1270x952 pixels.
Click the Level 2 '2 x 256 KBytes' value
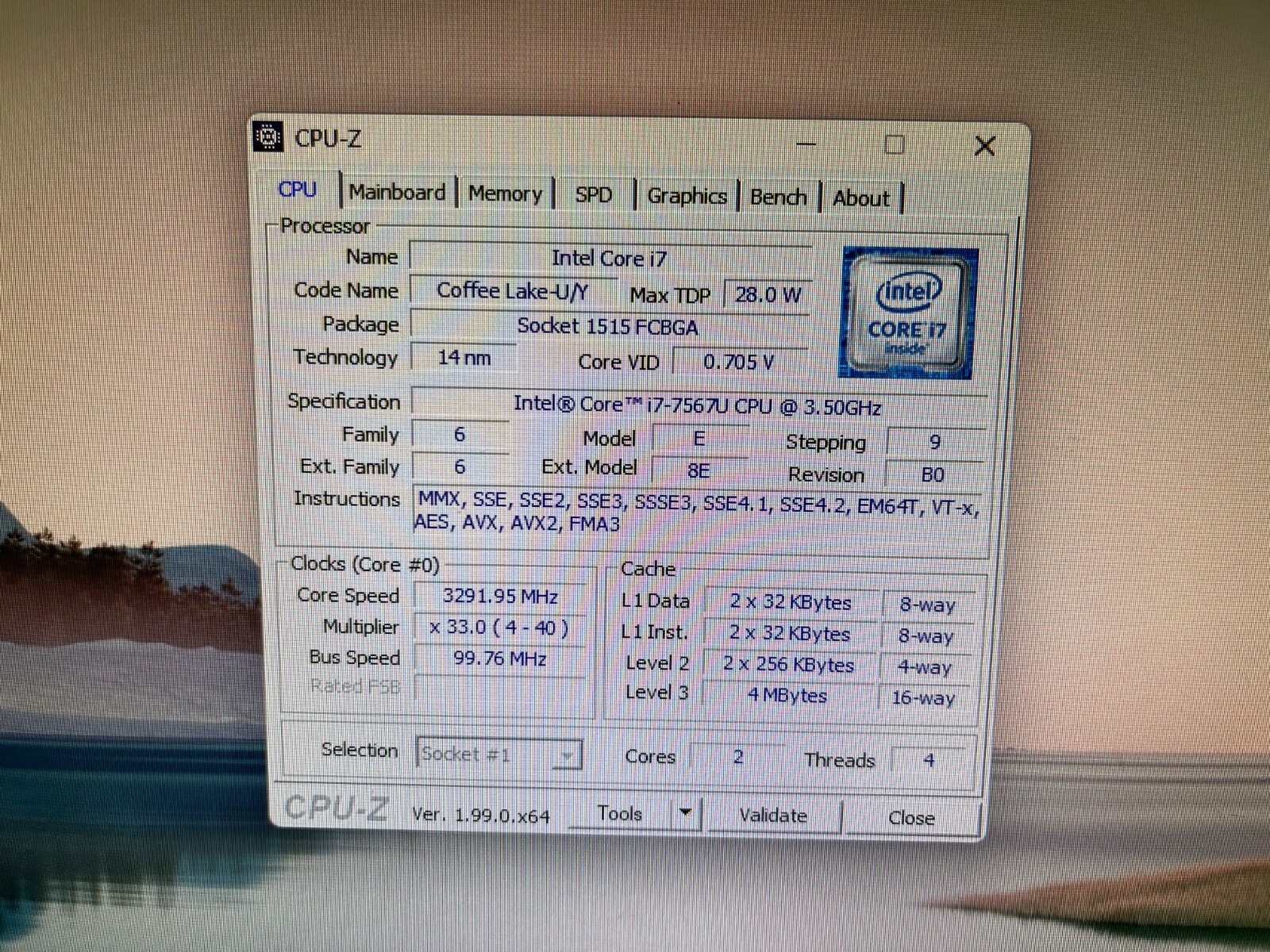coord(789,665)
